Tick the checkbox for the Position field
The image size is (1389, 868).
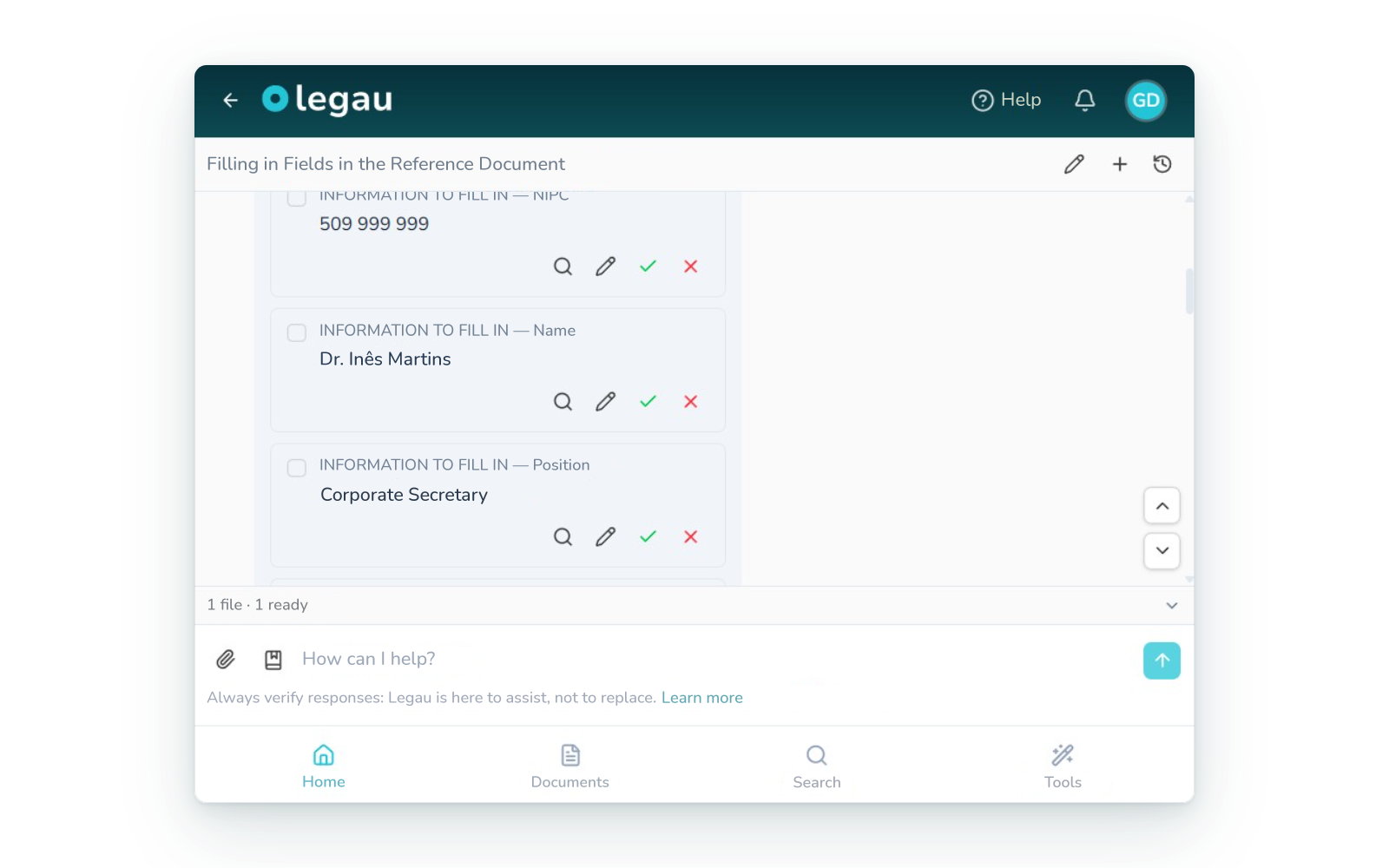point(297,468)
